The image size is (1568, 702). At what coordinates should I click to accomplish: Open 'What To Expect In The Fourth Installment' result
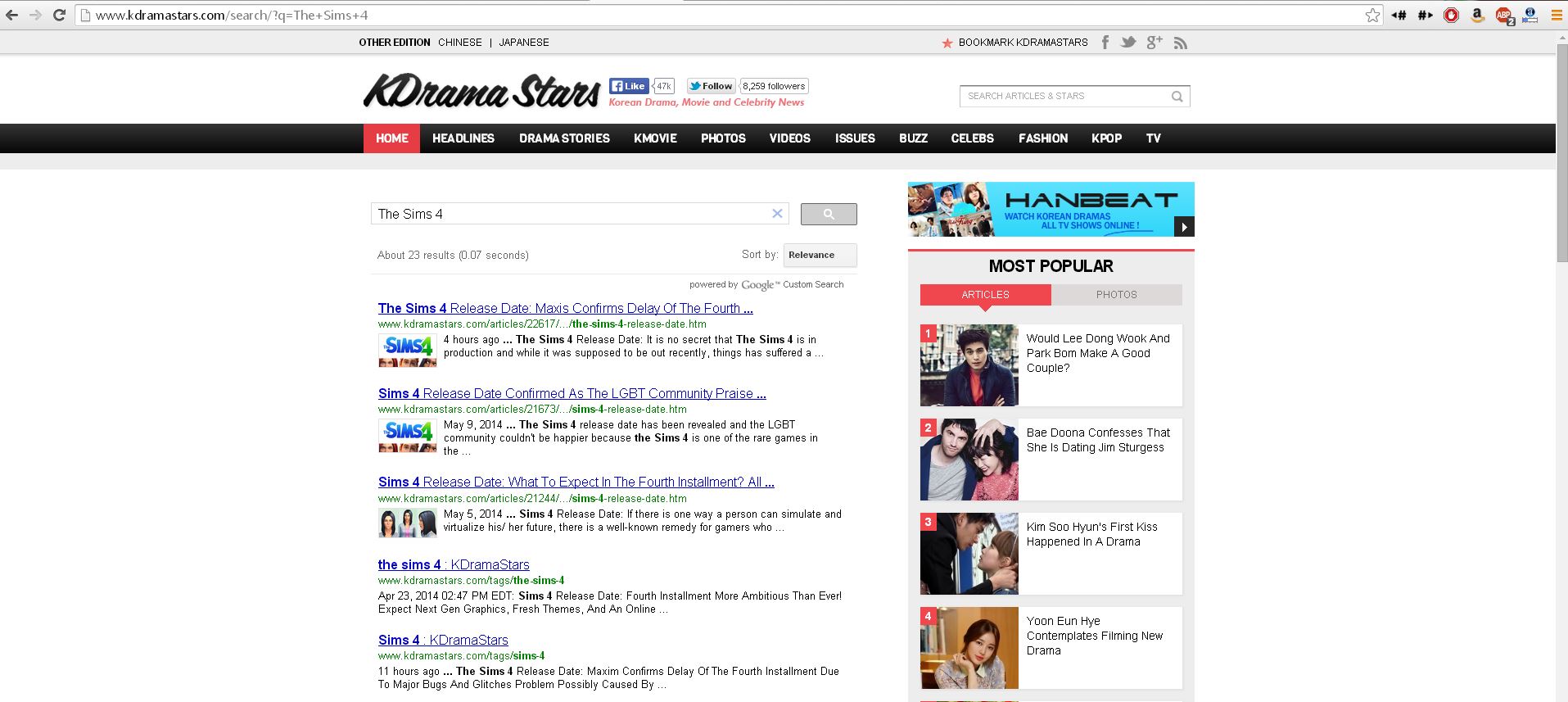[576, 482]
